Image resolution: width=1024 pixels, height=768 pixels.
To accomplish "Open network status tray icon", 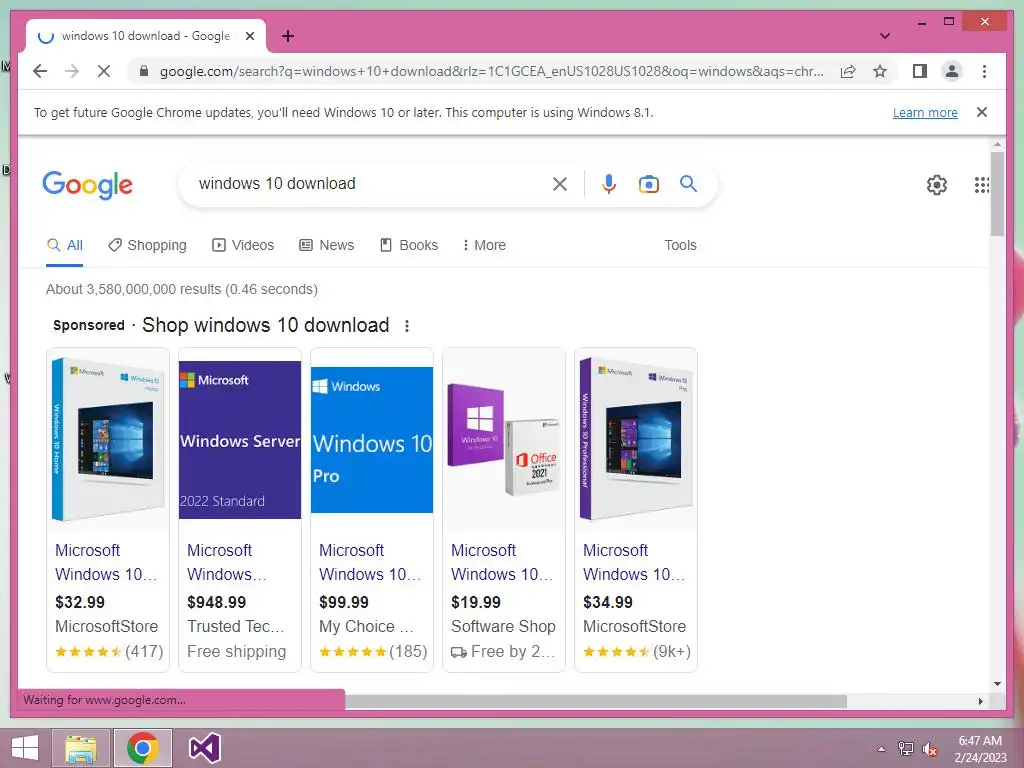I will (906, 749).
